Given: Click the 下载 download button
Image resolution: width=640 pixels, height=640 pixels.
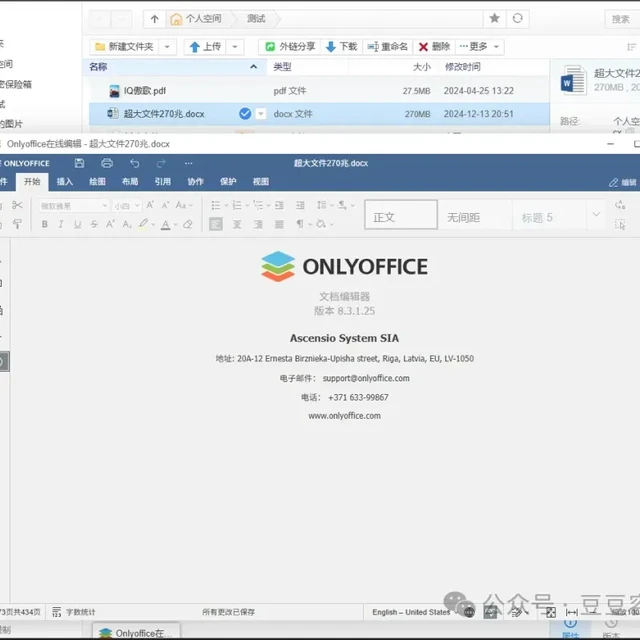Looking at the screenshot, I should click(341, 46).
